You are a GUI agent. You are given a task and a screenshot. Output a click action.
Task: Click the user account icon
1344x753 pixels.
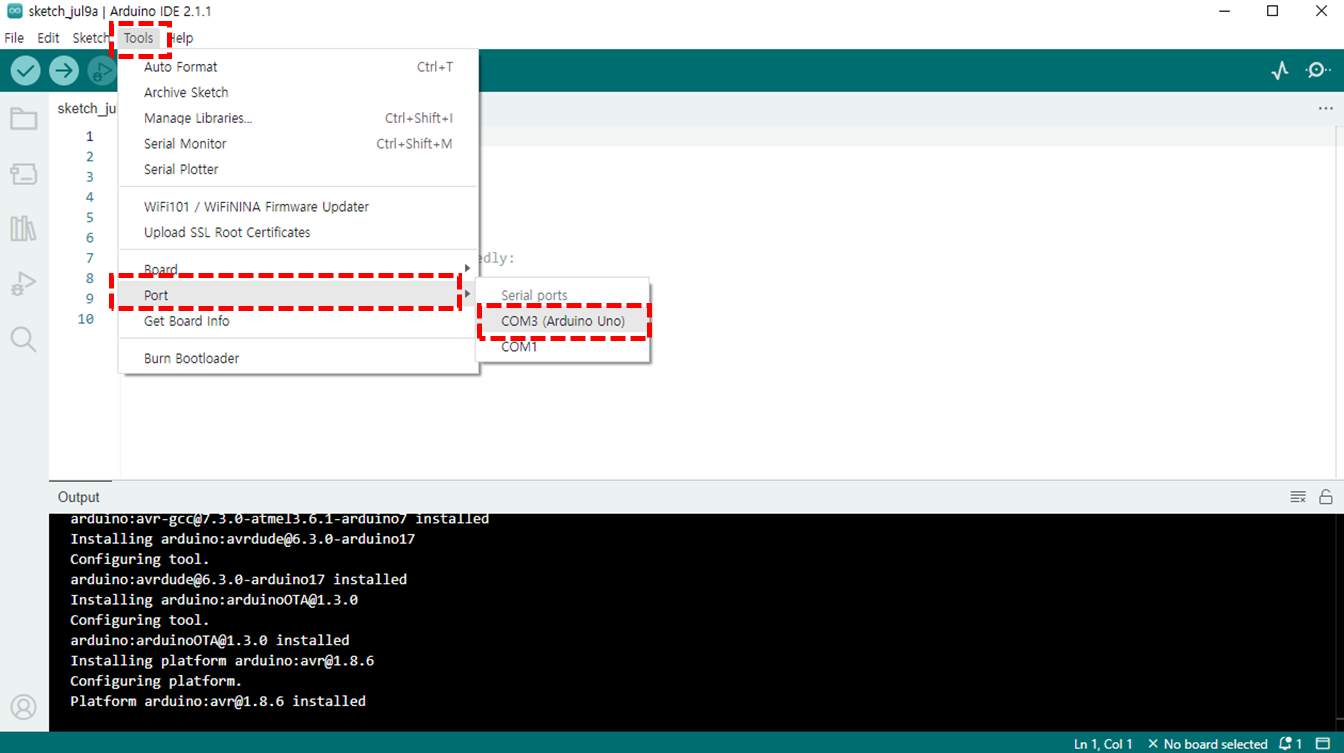[24, 707]
